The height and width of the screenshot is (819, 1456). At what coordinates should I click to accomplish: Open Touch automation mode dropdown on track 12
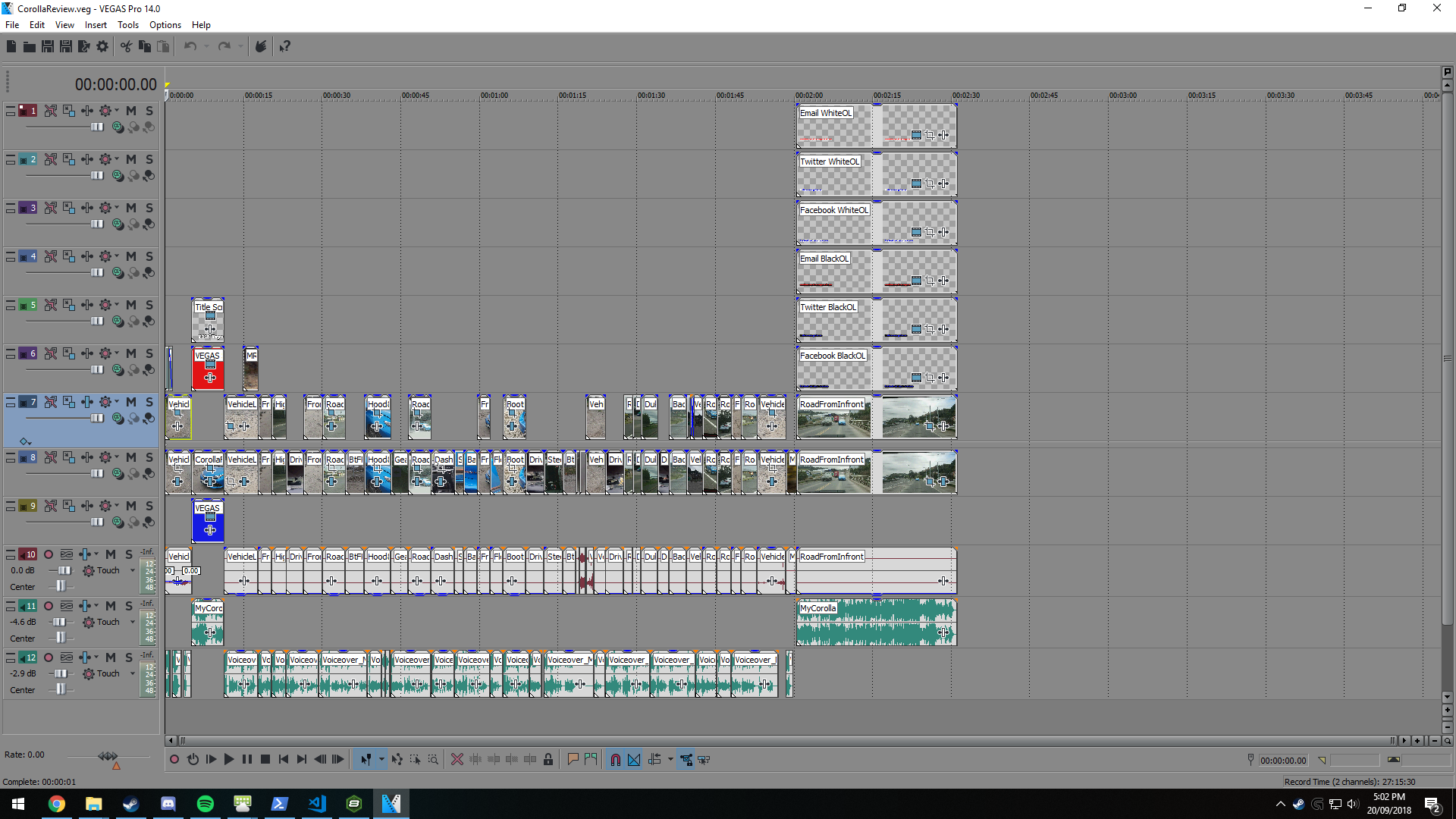[x=133, y=673]
